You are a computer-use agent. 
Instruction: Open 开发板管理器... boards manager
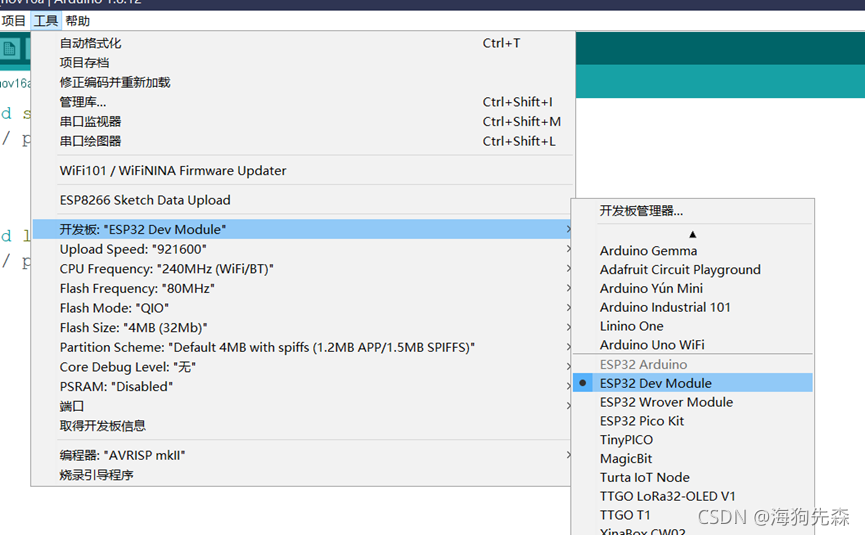(692, 211)
